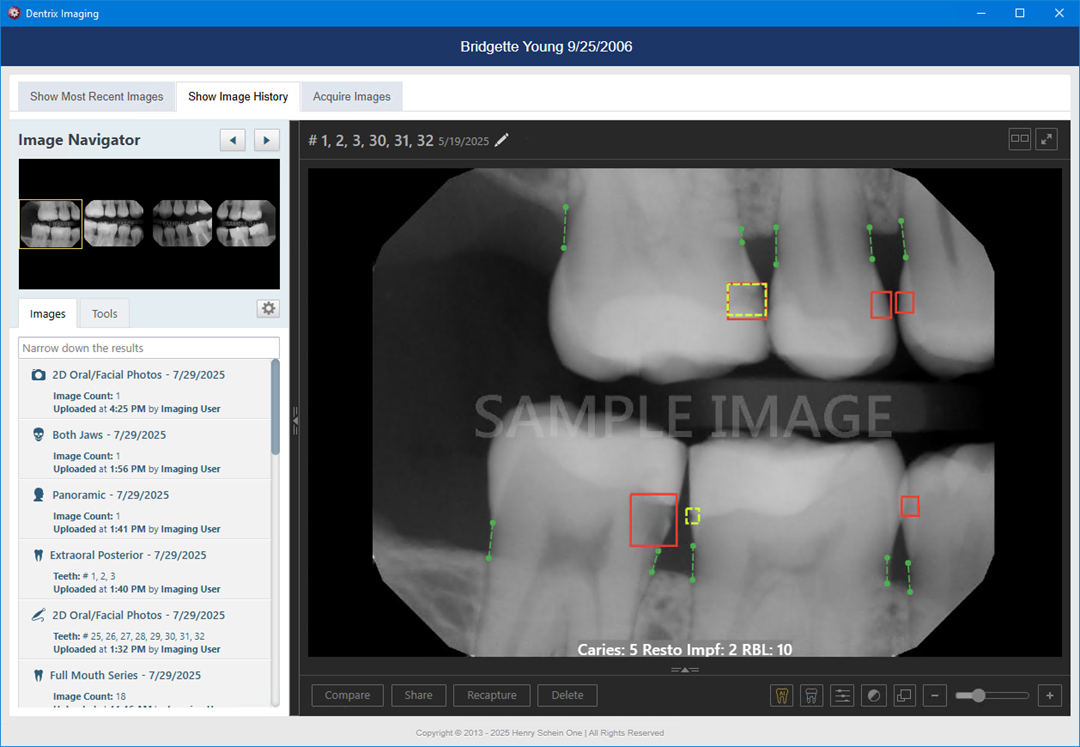Screen dimensions: 1080x747
Task: Open Panoramic - 7/29/2025 entry
Action: (145, 509)
